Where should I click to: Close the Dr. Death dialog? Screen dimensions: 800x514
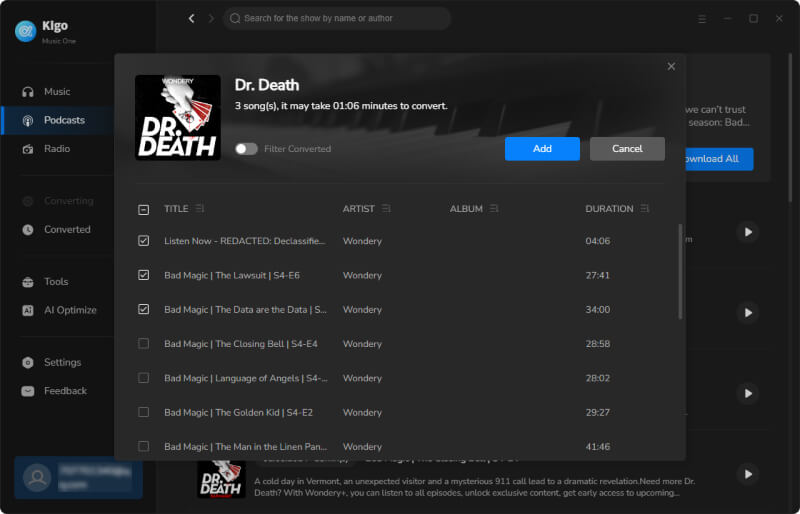(x=671, y=66)
